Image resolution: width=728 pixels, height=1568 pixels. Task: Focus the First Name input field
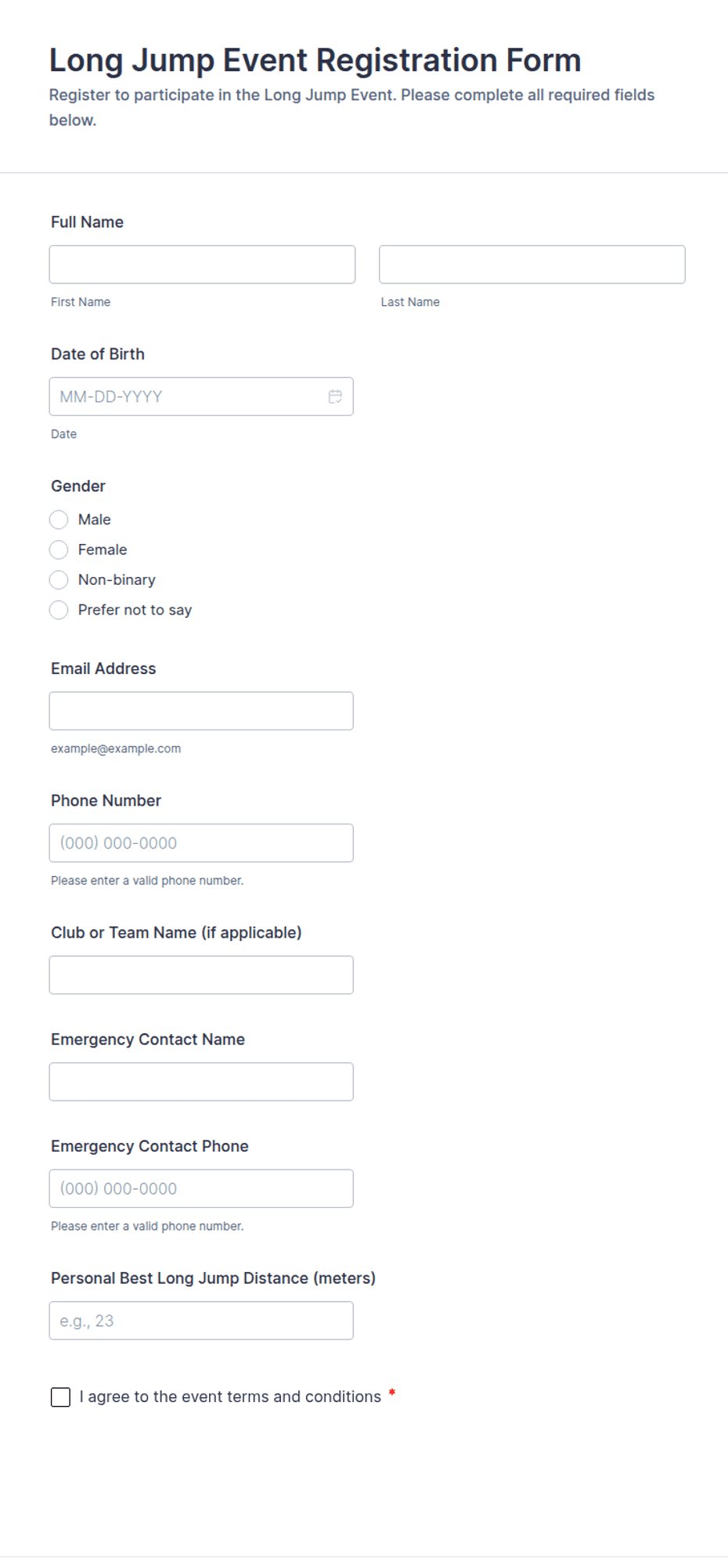point(202,265)
